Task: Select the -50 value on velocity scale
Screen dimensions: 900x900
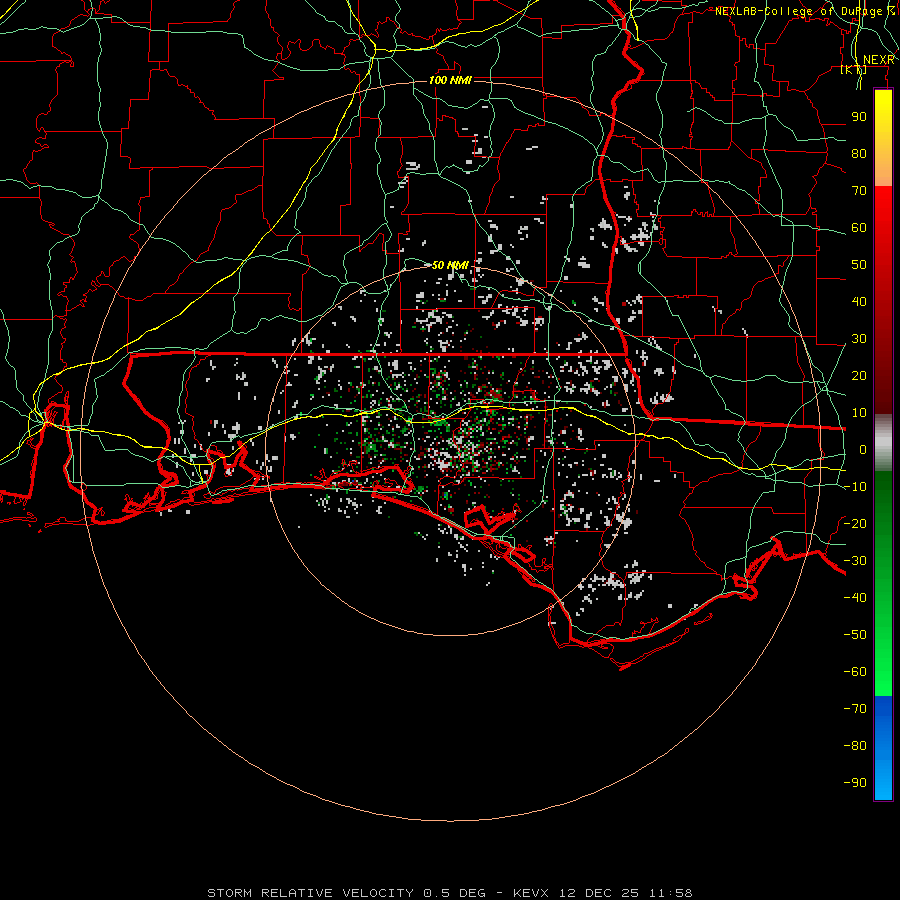Action: pyautogui.click(x=855, y=635)
